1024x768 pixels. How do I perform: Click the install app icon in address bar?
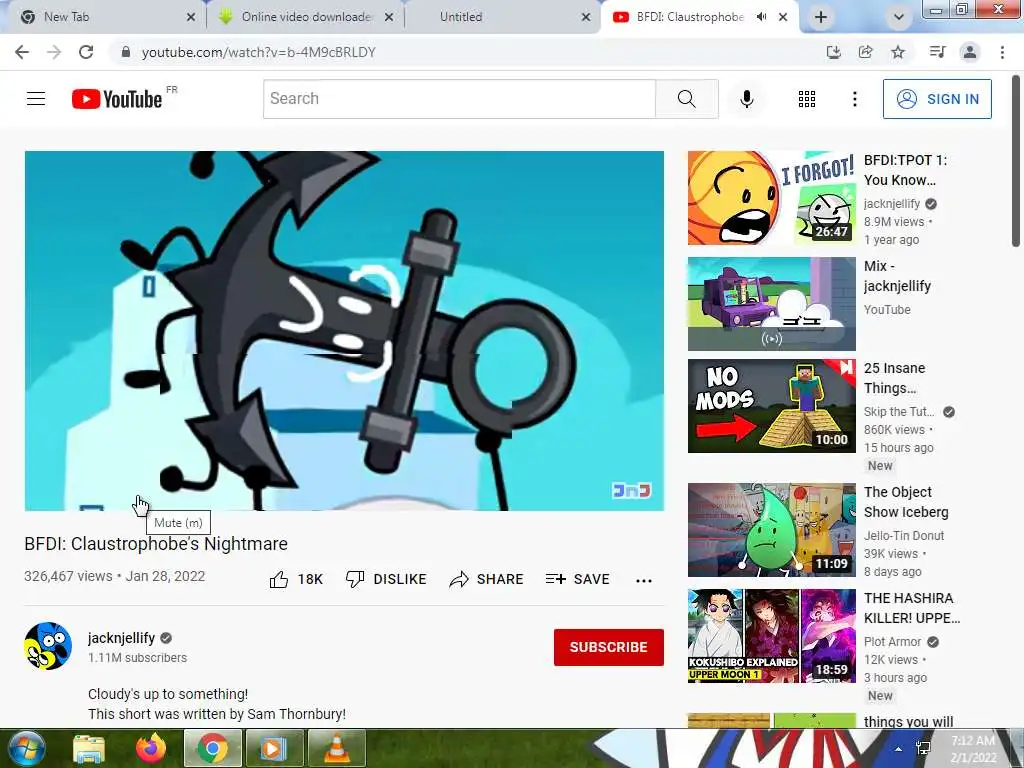click(833, 52)
